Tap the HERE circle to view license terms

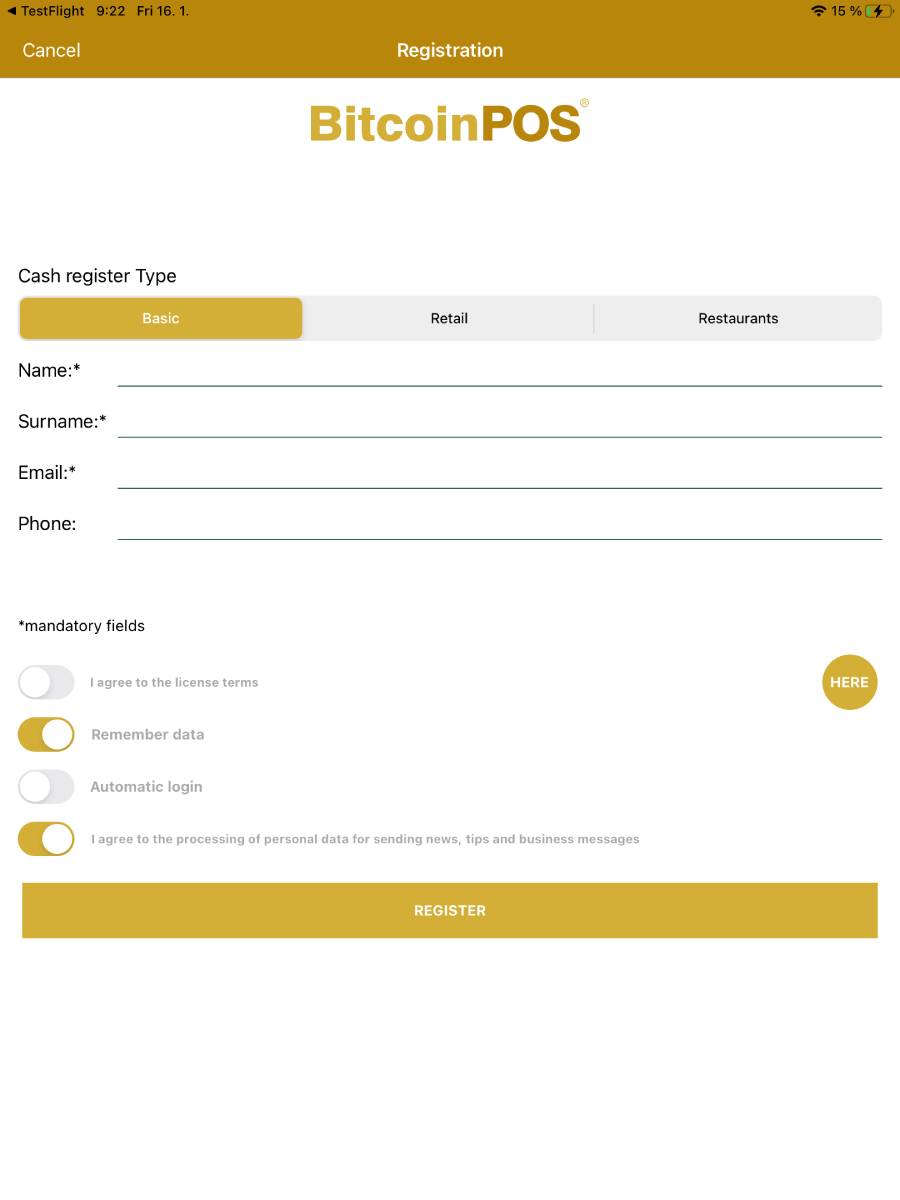click(x=849, y=682)
